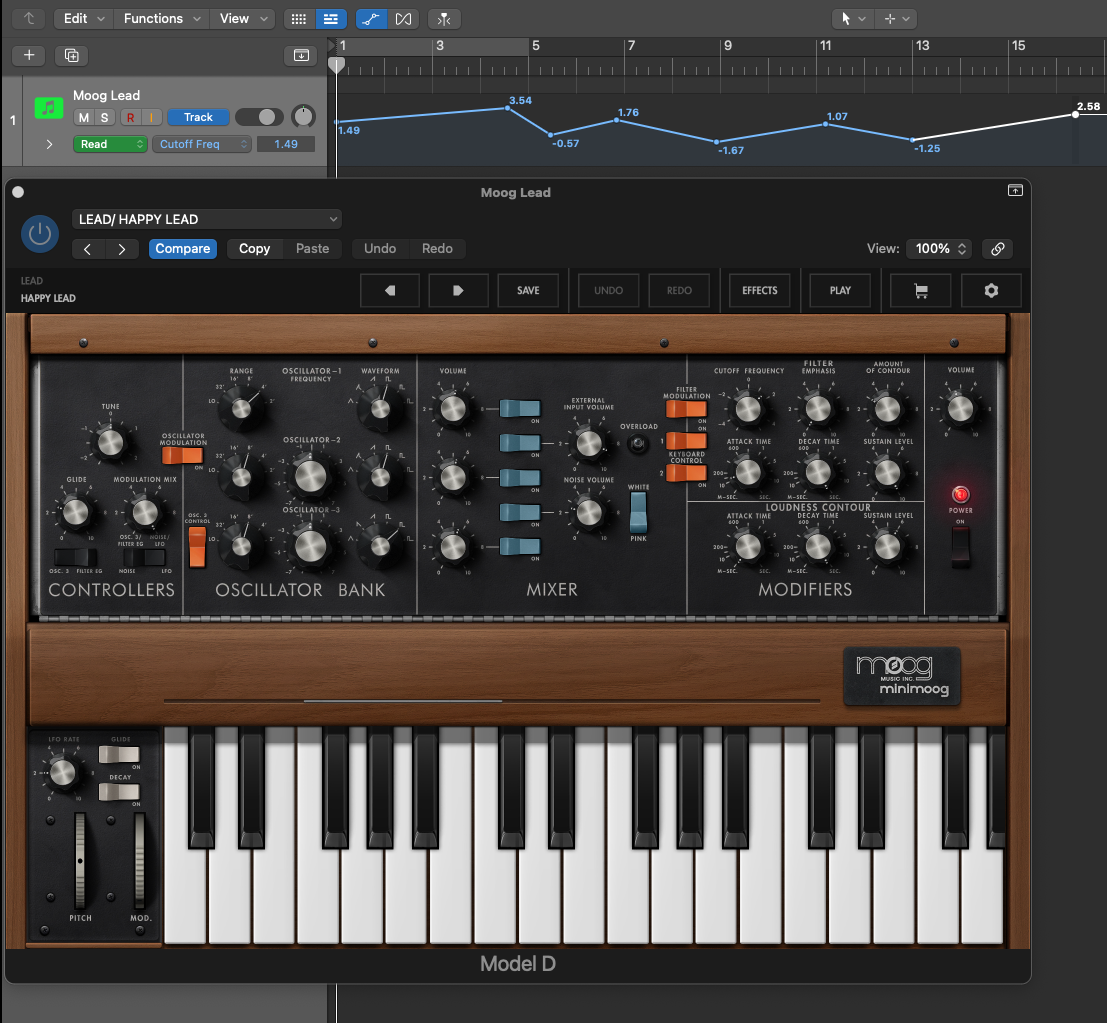Open the Read automation mode dropdown
This screenshot has width=1107, height=1023.
click(x=110, y=143)
